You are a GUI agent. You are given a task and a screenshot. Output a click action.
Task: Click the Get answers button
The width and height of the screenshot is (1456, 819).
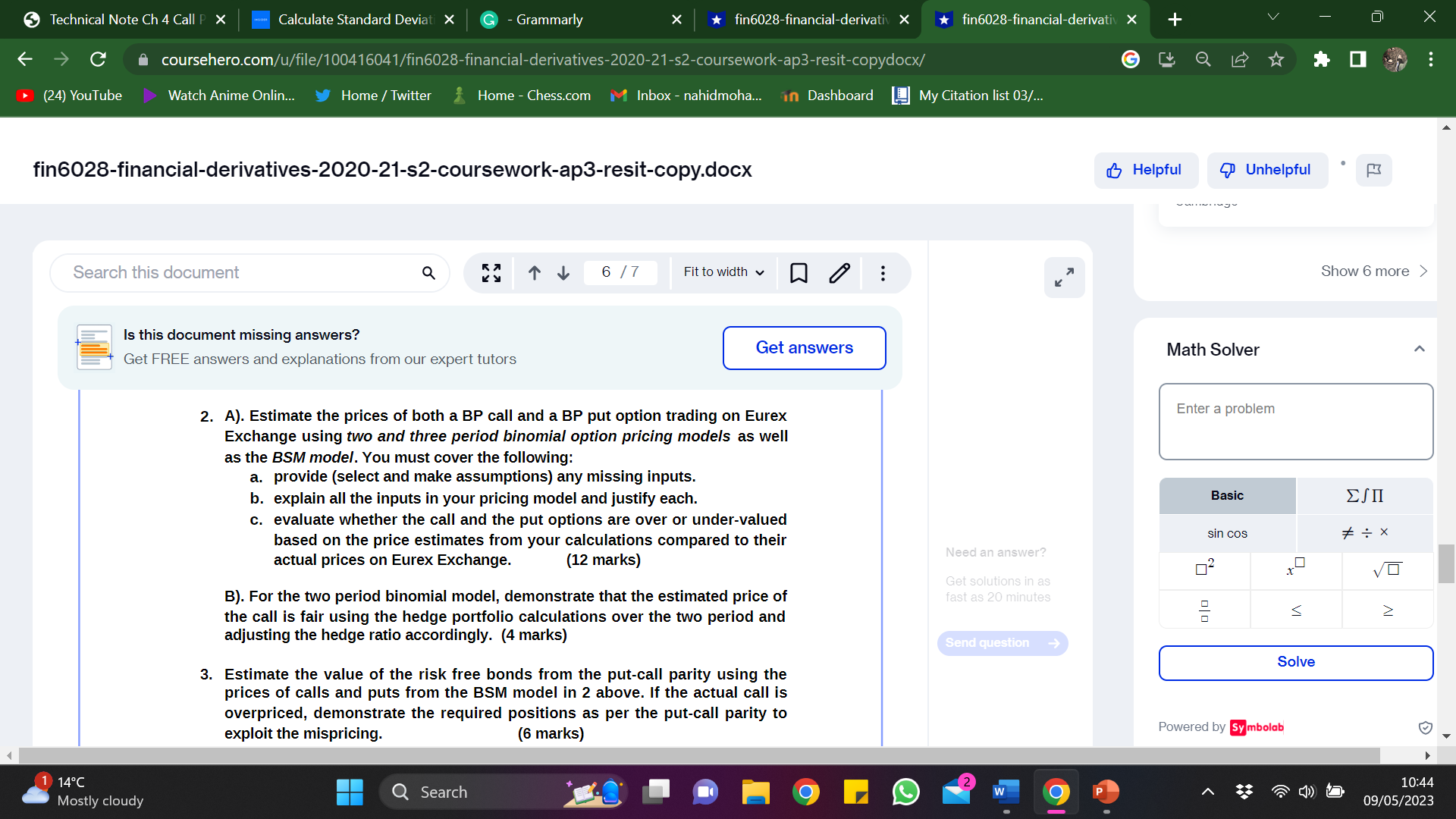pyautogui.click(x=804, y=348)
